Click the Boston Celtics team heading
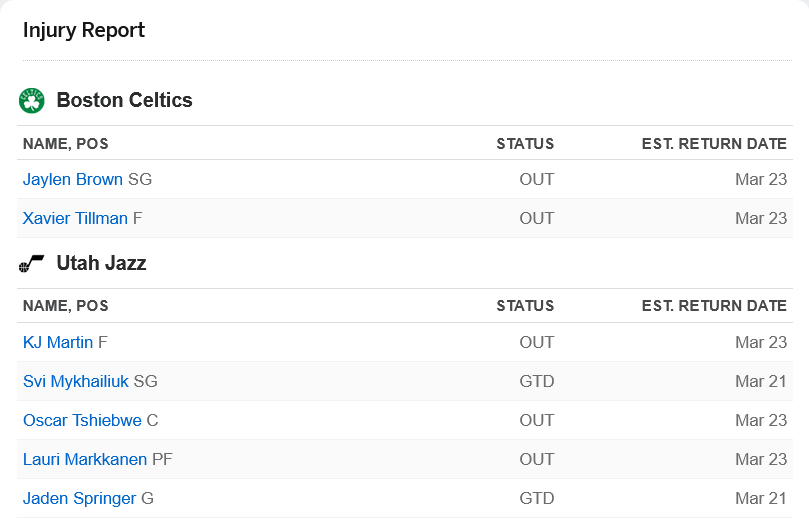Image resolution: width=809 pixels, height=523 pixels. [x=124, y=100]
